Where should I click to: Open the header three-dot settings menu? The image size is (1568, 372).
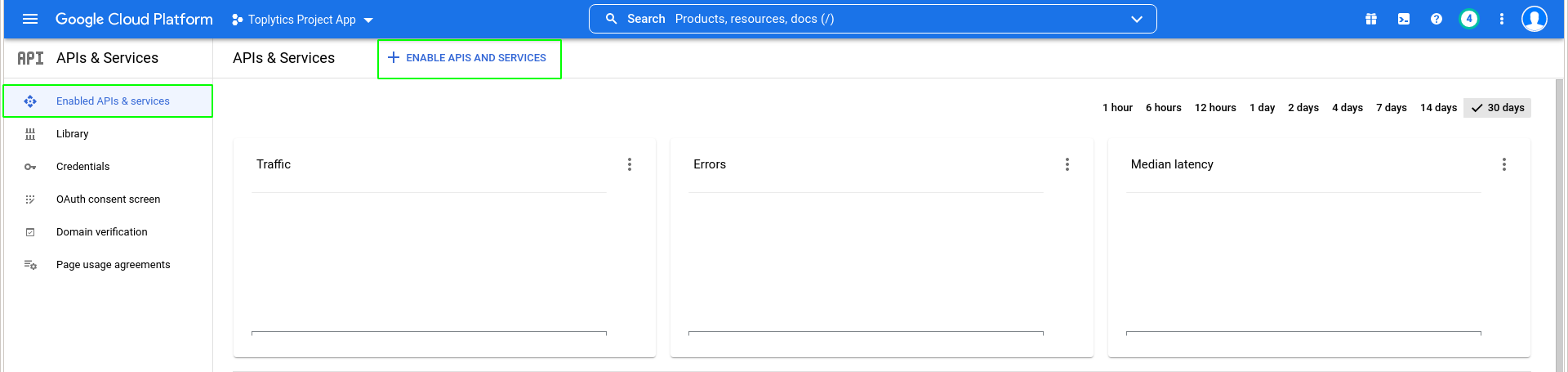coord(1502,19)
